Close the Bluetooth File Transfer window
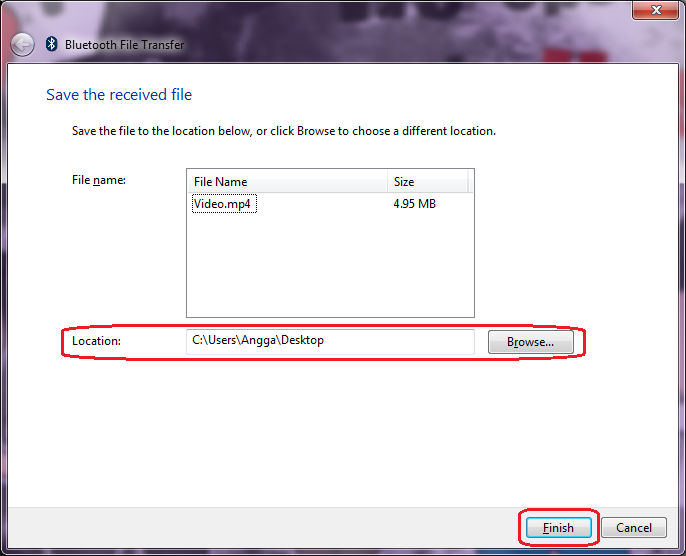The width and height of the screenshot is (686, 556). tap(655, 10)
